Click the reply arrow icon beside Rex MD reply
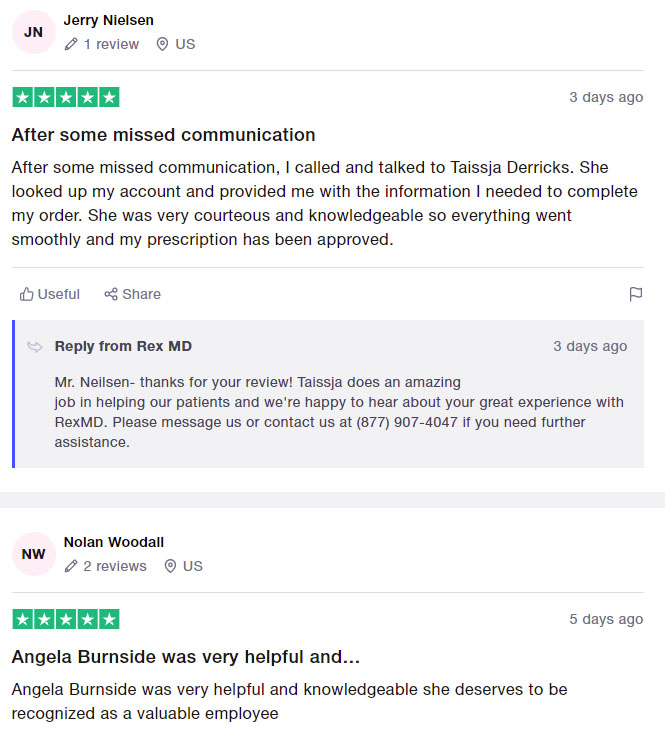Screen dimensions: 665x736 [x=35, y=347]
